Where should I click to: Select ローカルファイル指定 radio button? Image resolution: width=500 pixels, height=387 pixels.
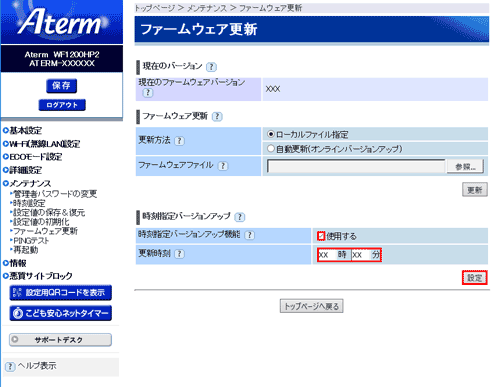(x=271, y=134)
